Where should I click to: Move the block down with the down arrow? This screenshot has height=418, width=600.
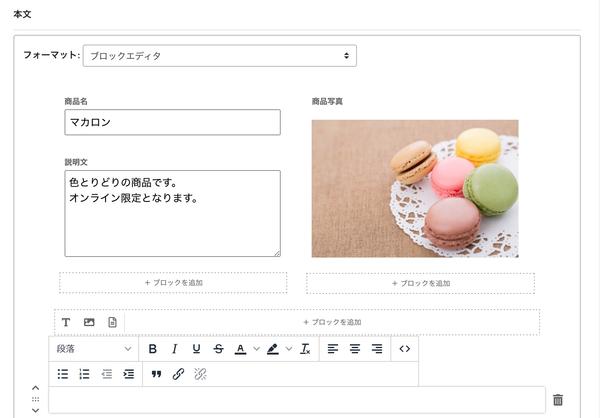[x=36, y=410]
